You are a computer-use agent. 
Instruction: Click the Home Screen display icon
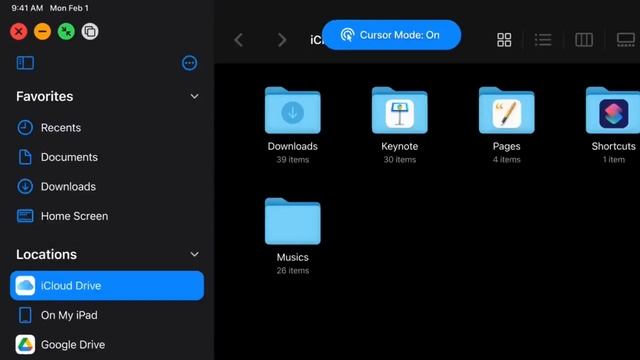[25, 216]
